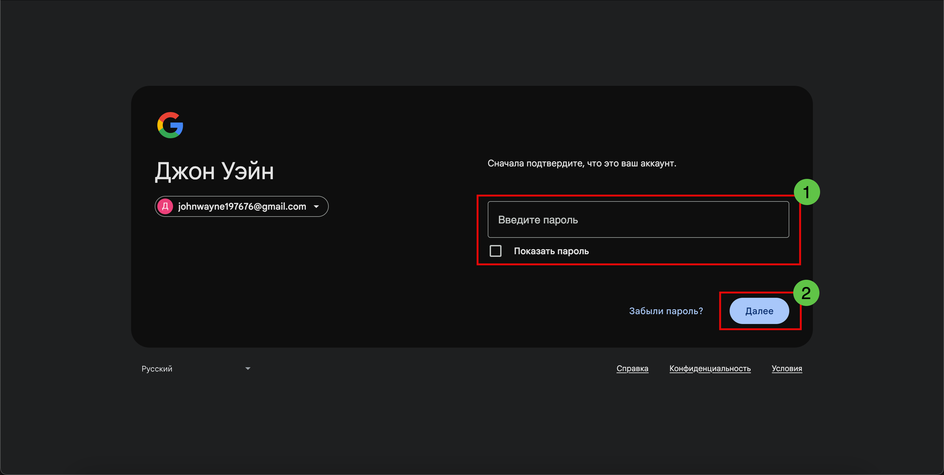Image resolution: width=944 pixels, height=475 pixels.
Task: Open the johnwayne197676@gmail.com account switcher
Action: coord(241,206)
